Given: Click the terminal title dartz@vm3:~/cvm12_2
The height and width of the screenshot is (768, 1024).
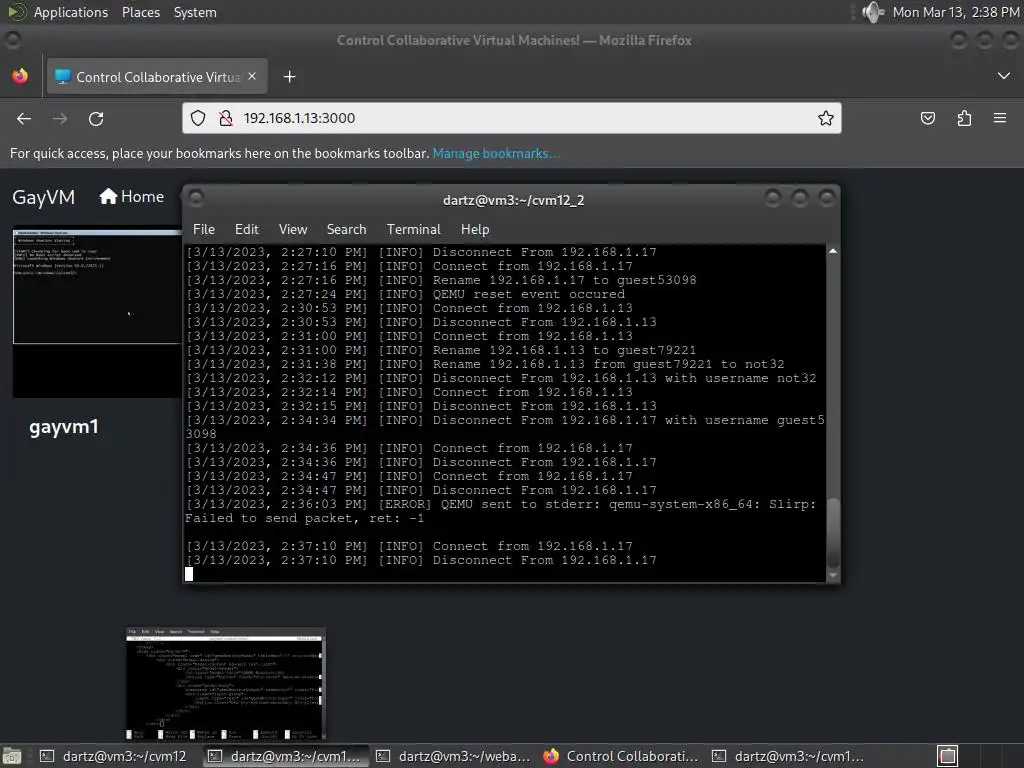Looking at the screenshot, I should (513, 200).
